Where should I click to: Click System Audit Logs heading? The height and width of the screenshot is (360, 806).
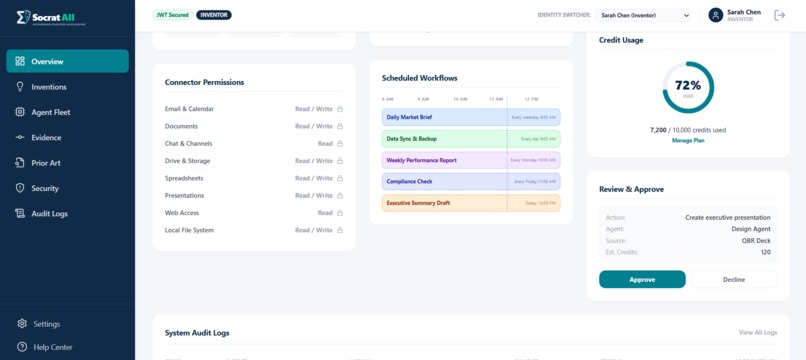(x=197, y=333)
